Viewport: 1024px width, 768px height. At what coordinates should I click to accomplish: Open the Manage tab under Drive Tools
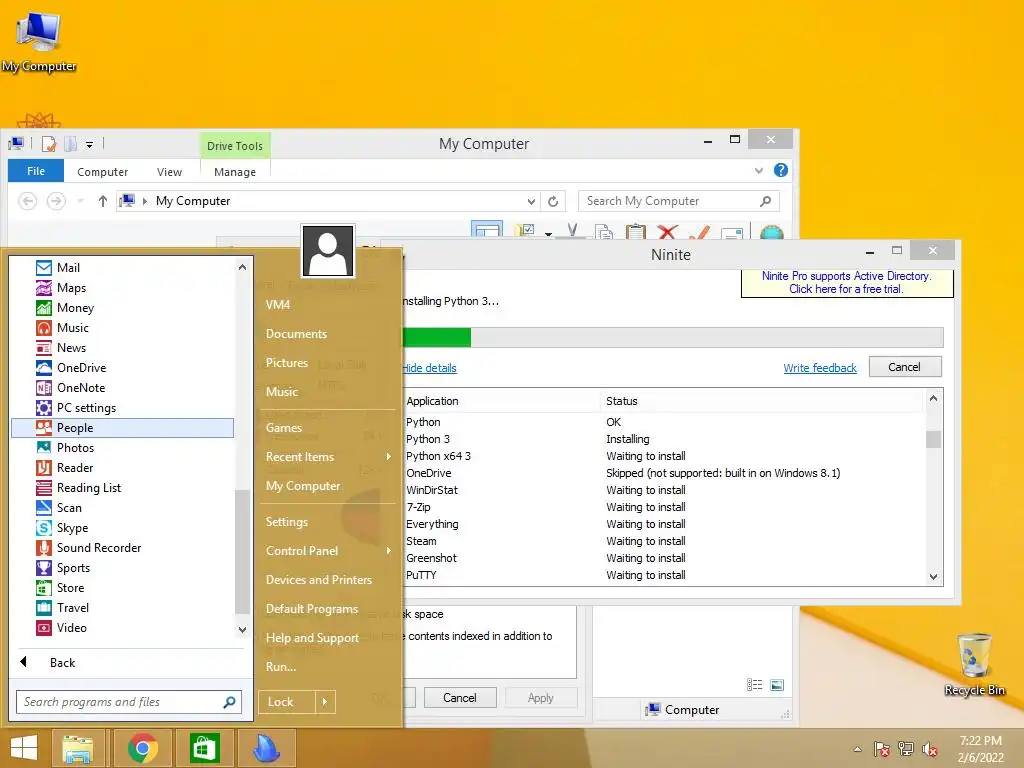point(235,172)
